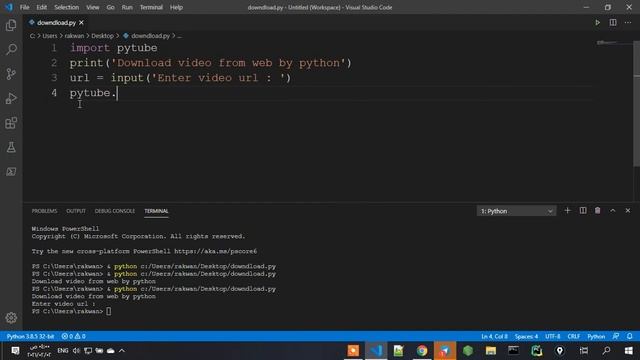Open the Extensions view
This screenshot has height=360, width=640.
click(11, 123)
